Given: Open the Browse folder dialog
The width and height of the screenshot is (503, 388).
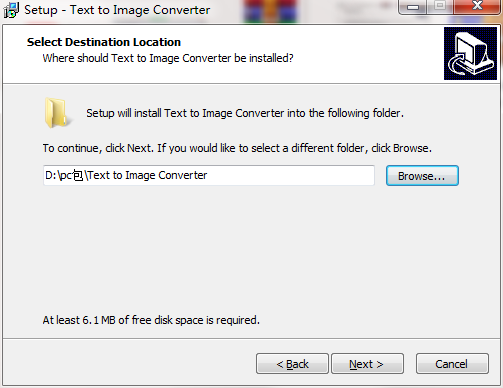Looking at the screenshot, I should point(422,176).
